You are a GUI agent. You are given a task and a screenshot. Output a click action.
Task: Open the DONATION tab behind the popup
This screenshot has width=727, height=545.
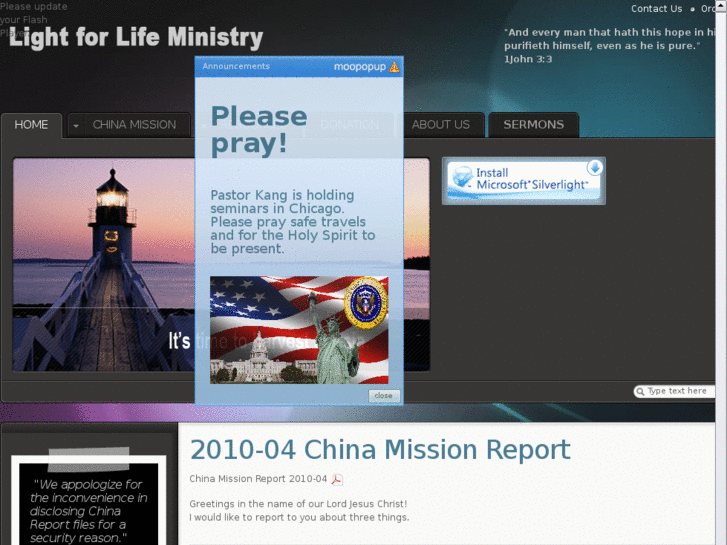349,125
